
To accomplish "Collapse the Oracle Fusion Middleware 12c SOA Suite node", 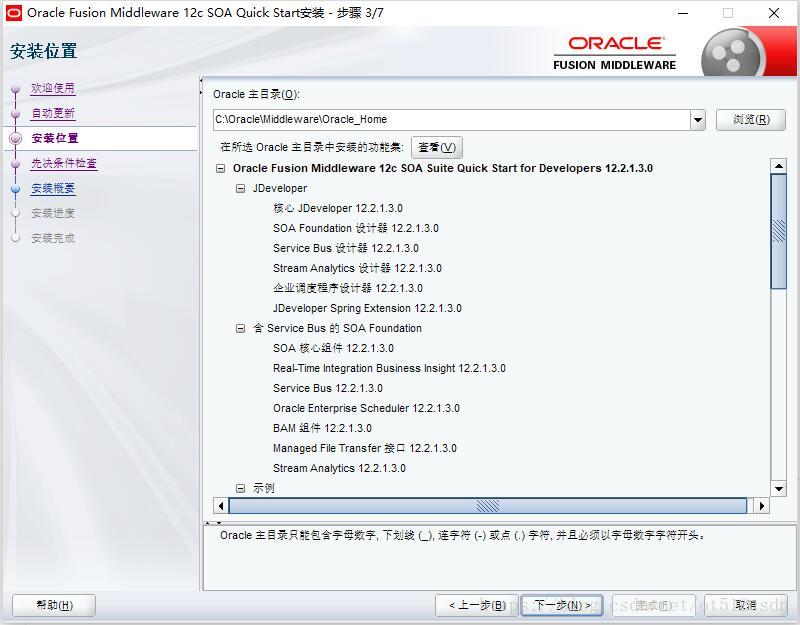I will pyautogui.click(x=220, y=168).
